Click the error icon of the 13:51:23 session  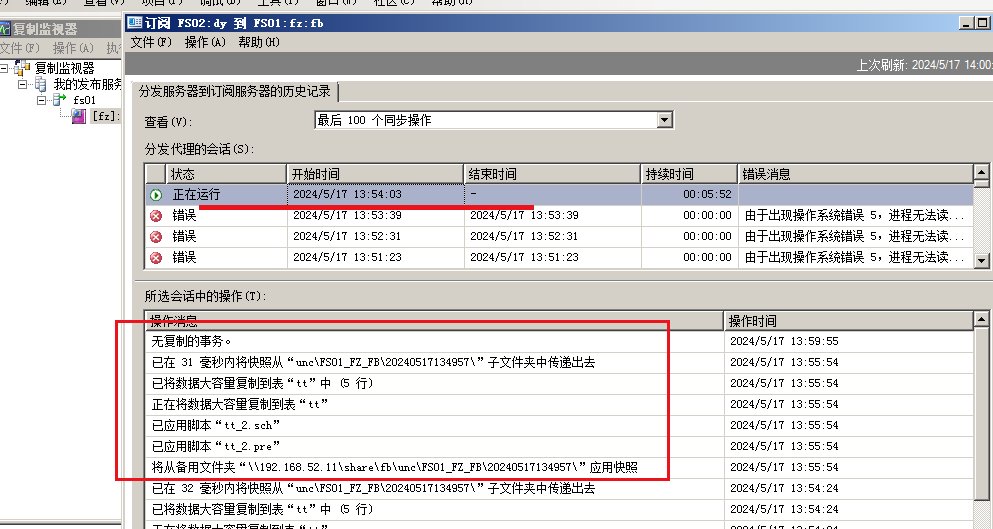click(156, 258)
